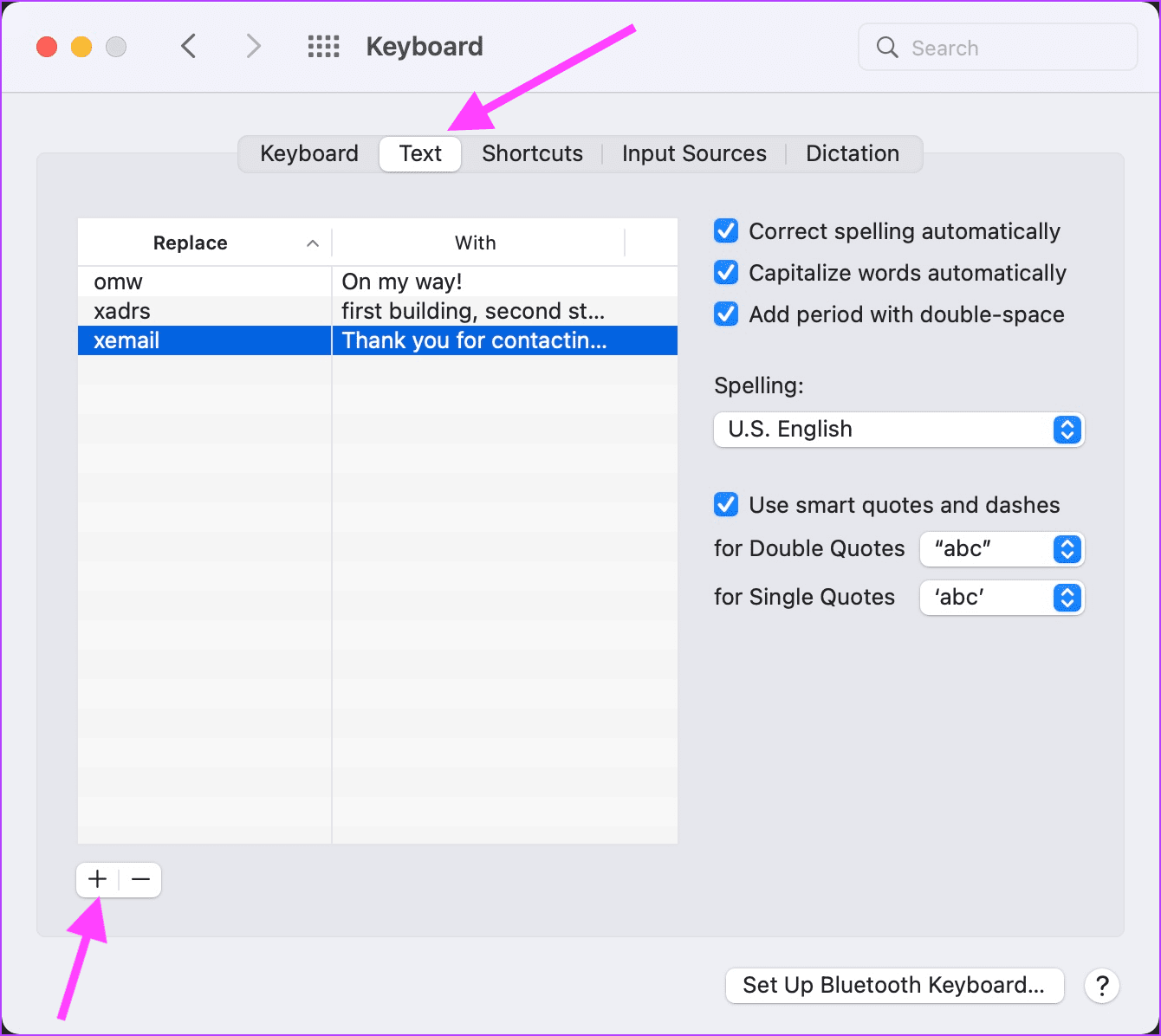This screenshot has width=1161, height=1036.
Task: Open help with the question mark button
Action: [x=1102, y=985]
